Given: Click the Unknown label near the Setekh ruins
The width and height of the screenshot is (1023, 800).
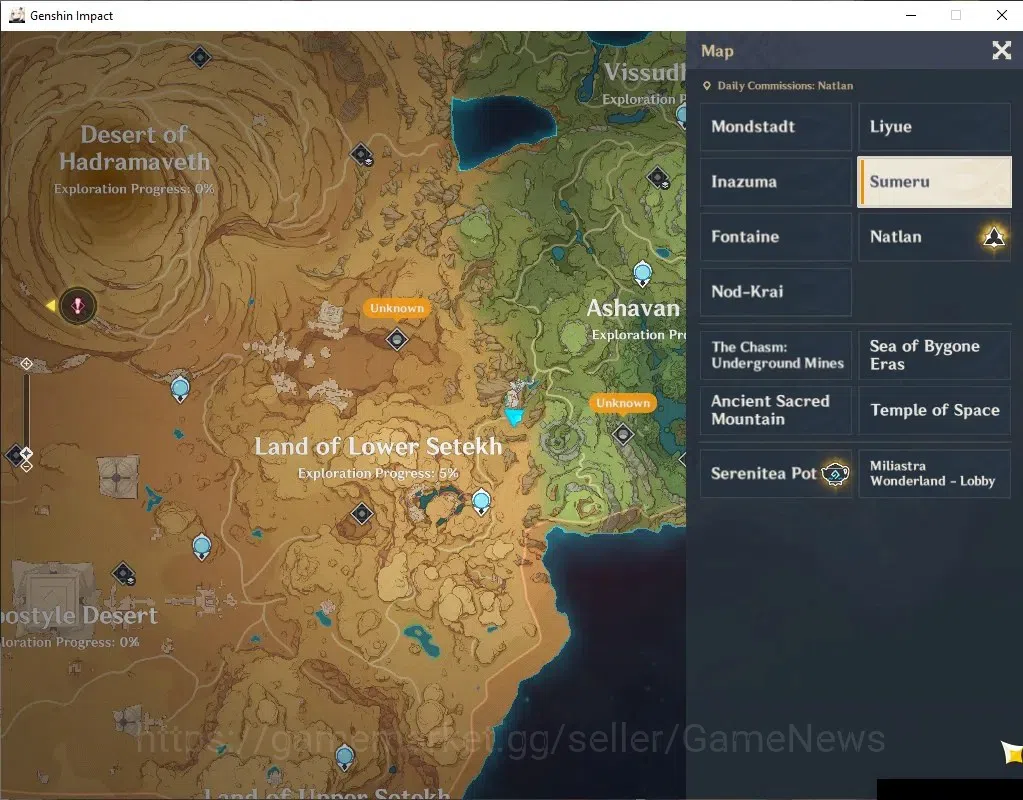Looking at the screenshot, I should [x=397, y=308].
